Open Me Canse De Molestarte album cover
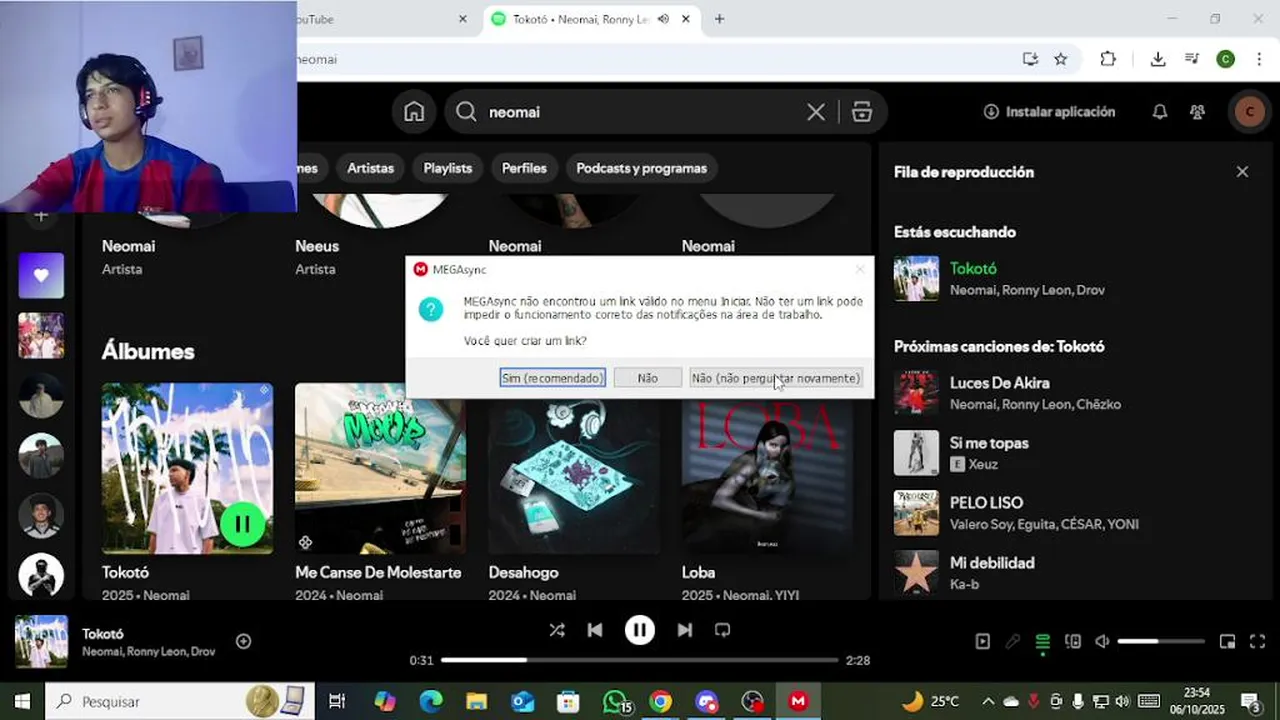This screenshot has height=720, width=1280. (380, 468)
